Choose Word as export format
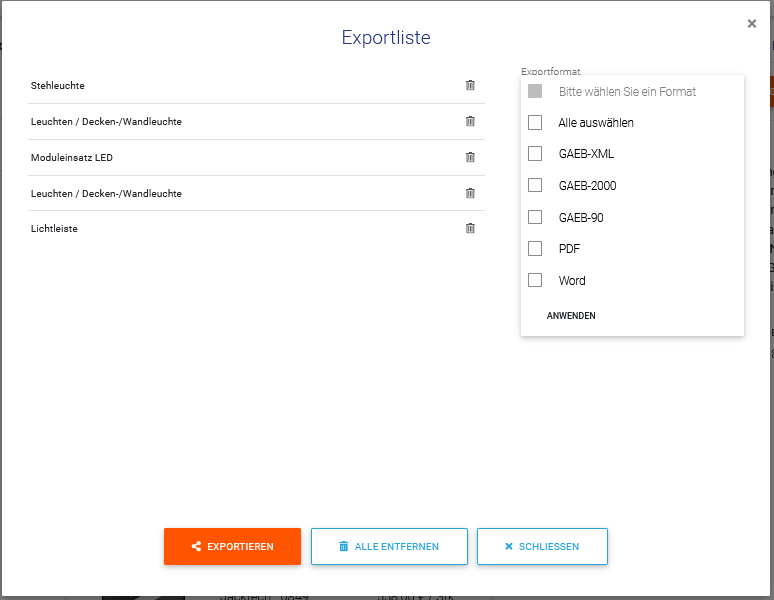This screenshot has height=600, width=774. (x=535, y=281)
